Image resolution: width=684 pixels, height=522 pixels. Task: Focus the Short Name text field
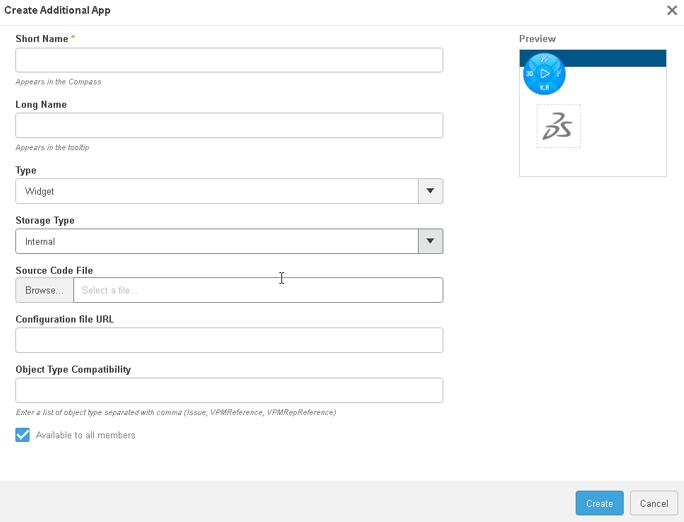pos(229,60)
